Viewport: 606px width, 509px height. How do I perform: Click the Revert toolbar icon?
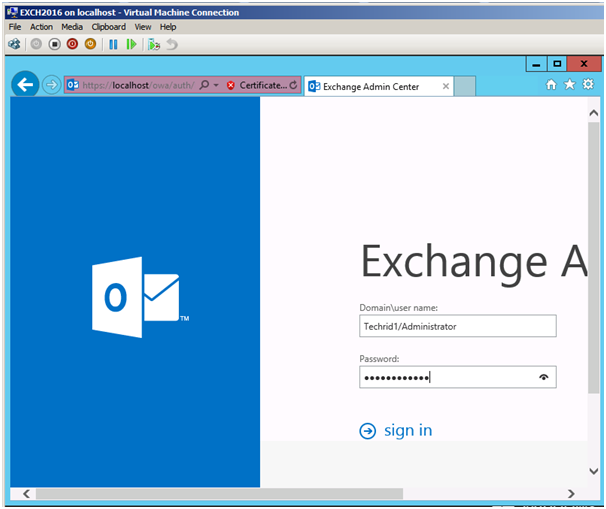172,44
